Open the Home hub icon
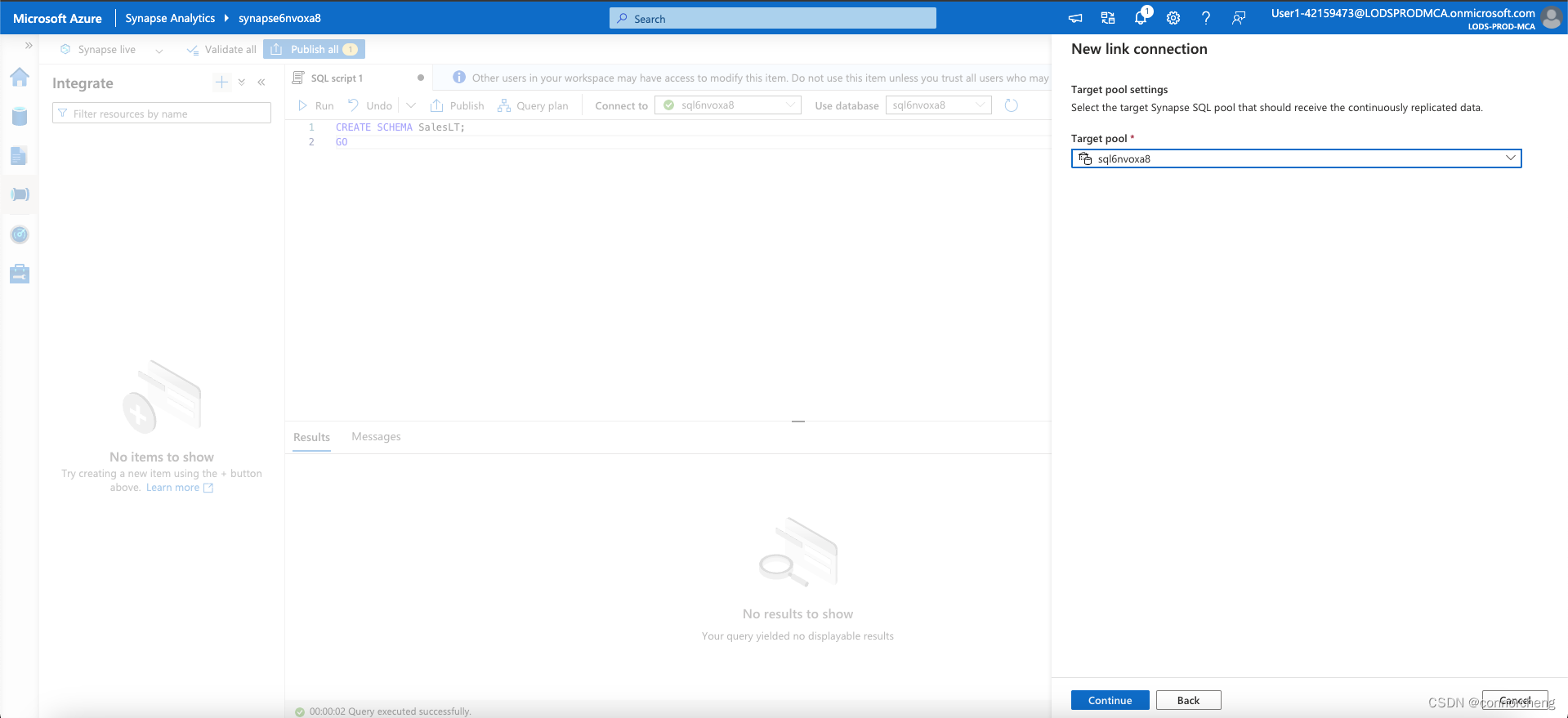 (20, 78)
